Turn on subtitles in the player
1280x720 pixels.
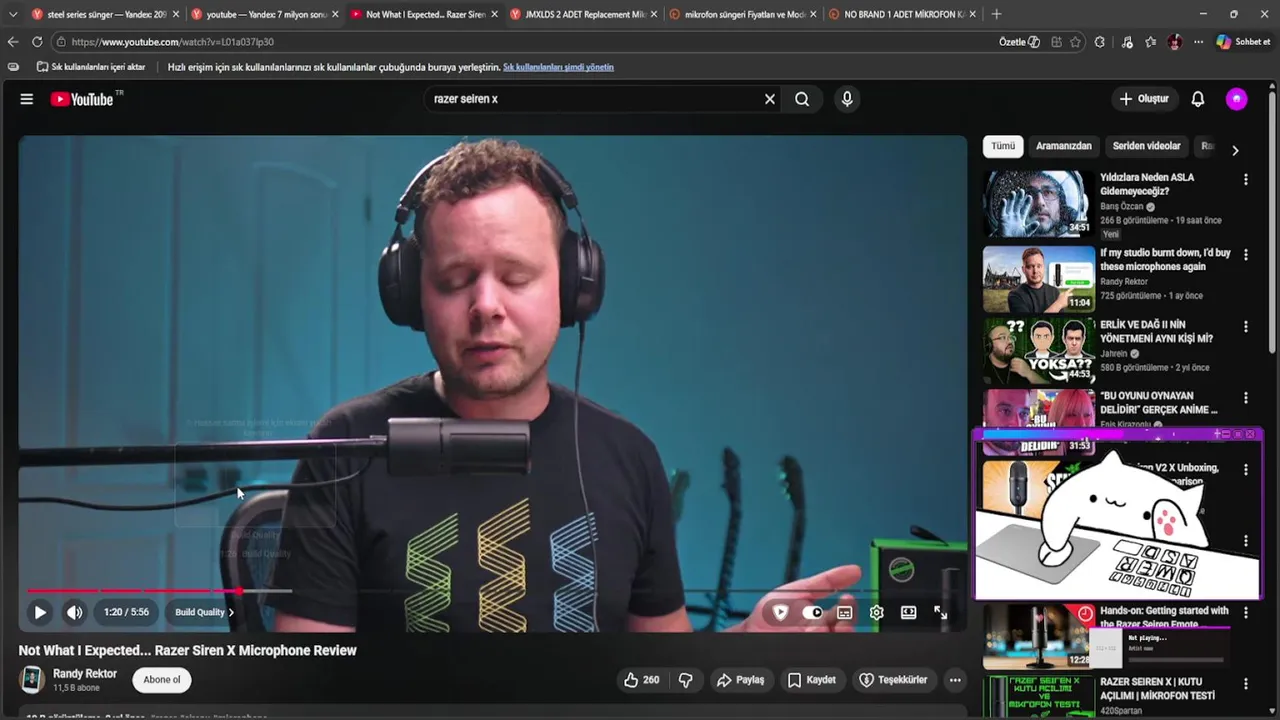pos(845,612)
